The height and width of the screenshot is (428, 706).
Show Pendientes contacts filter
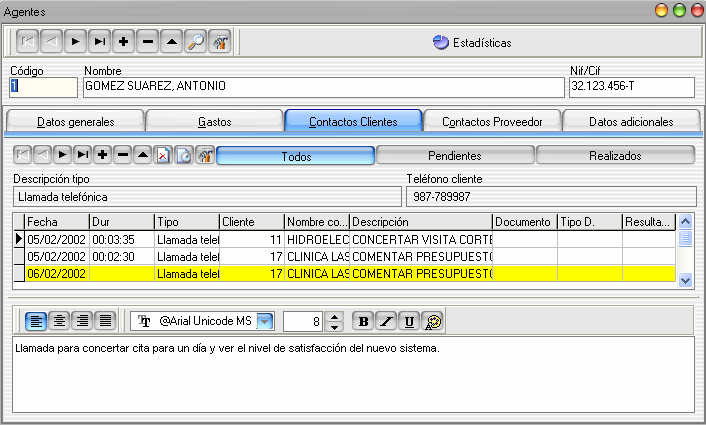click(x=455, y=156)
